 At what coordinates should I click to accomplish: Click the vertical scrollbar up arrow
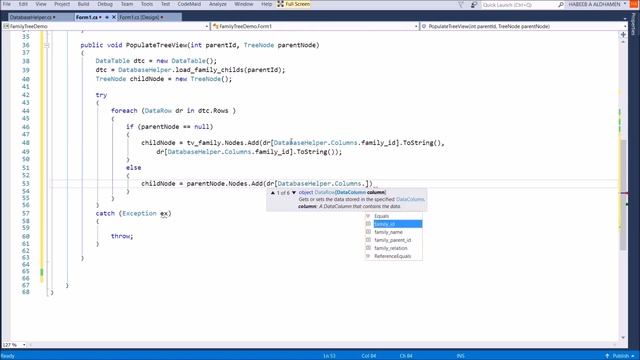623,42
